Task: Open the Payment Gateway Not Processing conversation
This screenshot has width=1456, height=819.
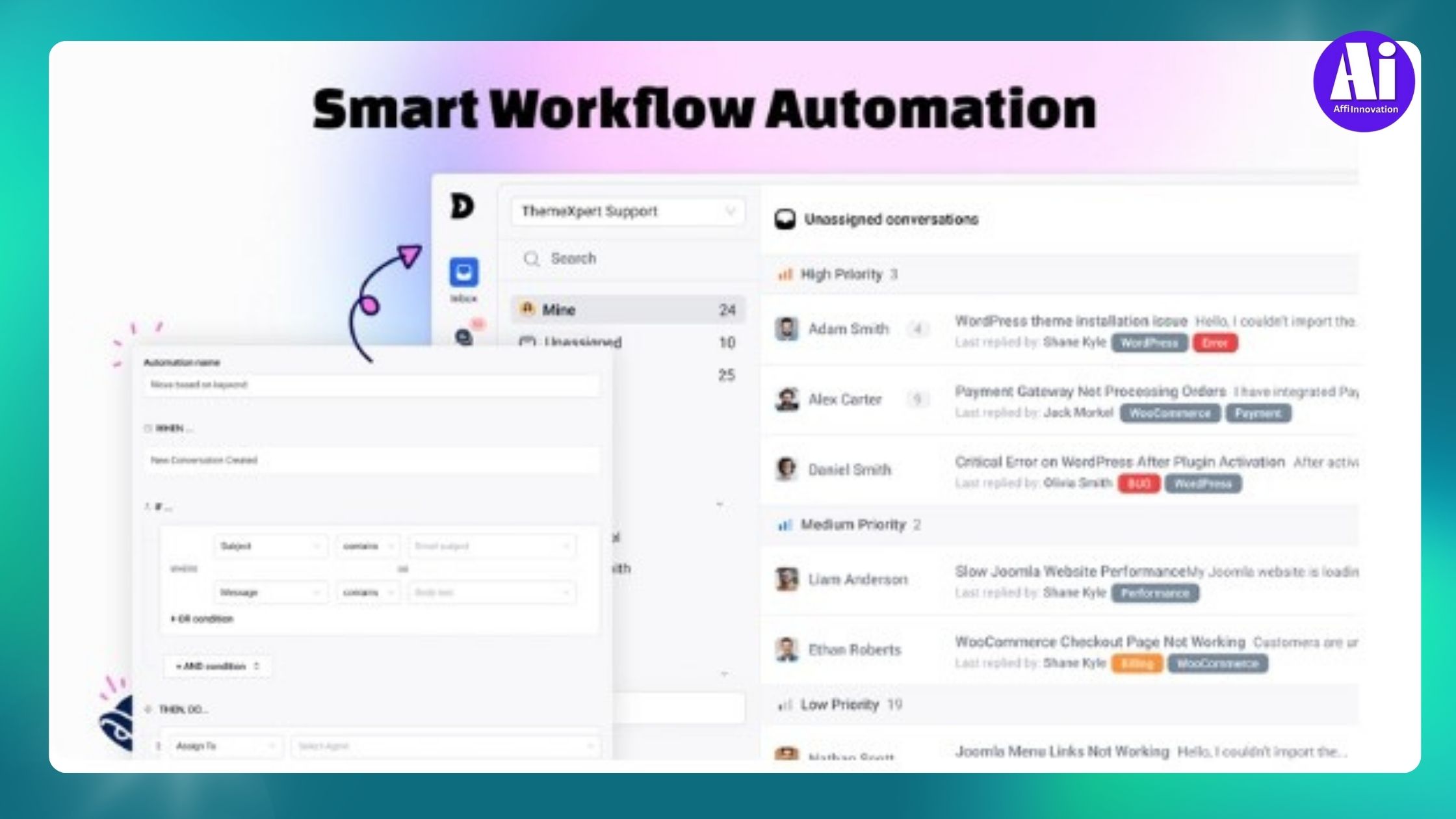Action: click(1089, 391)
